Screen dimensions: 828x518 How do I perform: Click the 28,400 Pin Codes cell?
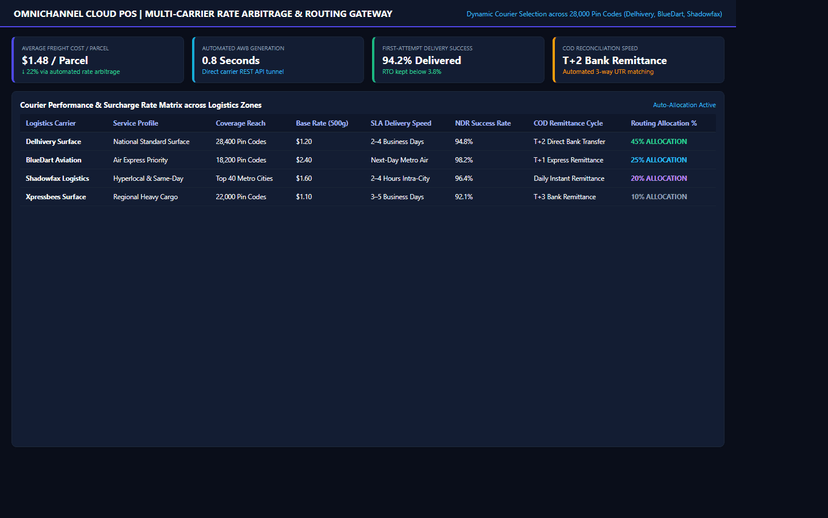tap(241, 142)
